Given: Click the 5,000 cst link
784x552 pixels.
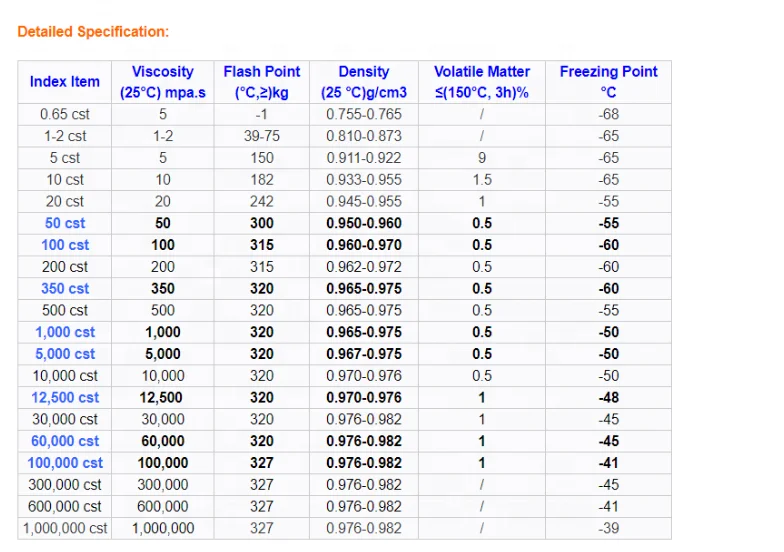Looking at the screenshot, I should click(65, 354).
